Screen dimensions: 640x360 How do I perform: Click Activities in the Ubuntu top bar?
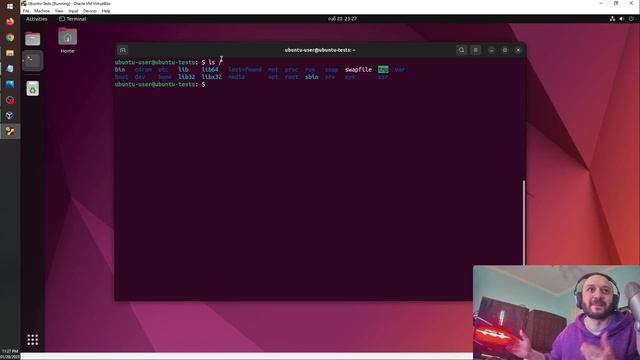coord(37,19)
